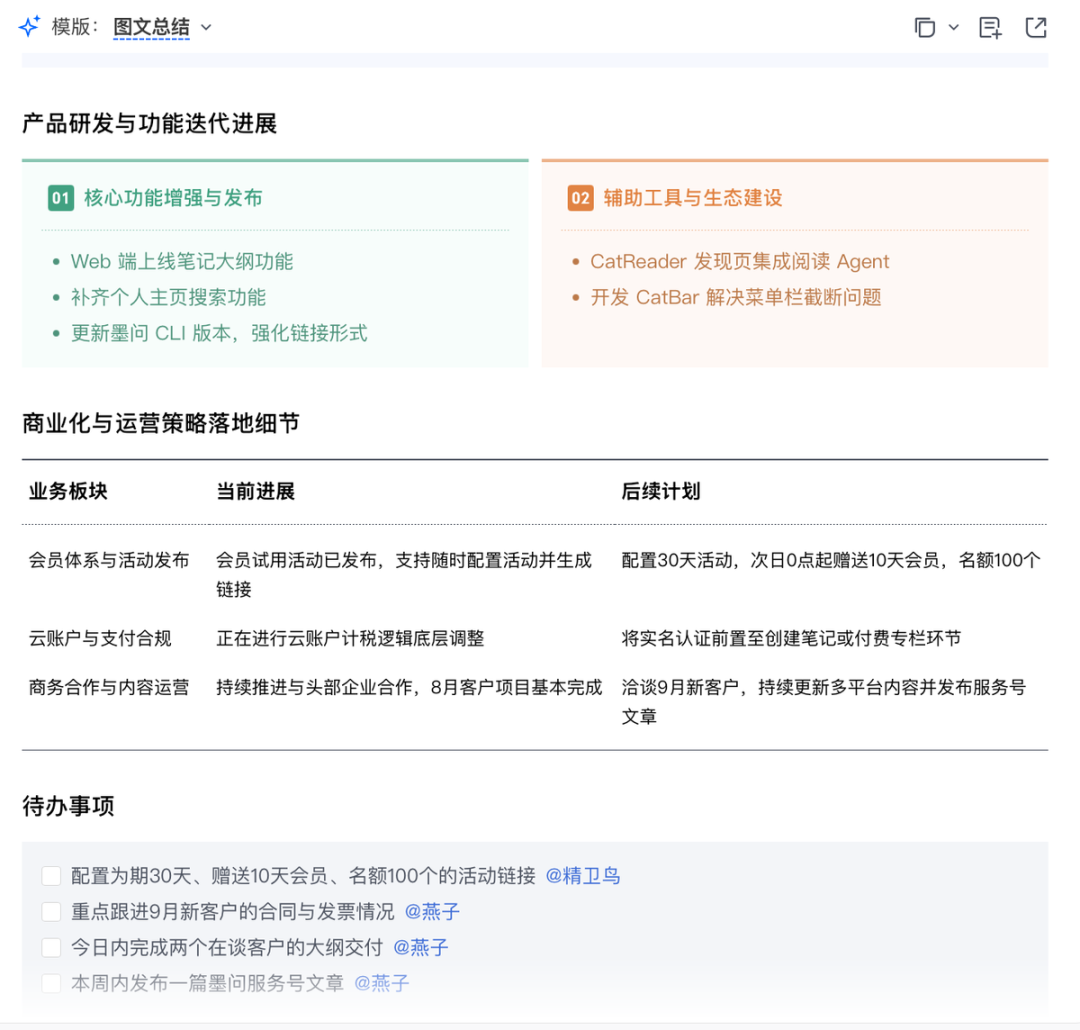The height and width of the screenshot is (1030, 1080).
Task: Tick the 今日内完成两个在谈客户 todo checkbox
Action: (x=51, y=947)
